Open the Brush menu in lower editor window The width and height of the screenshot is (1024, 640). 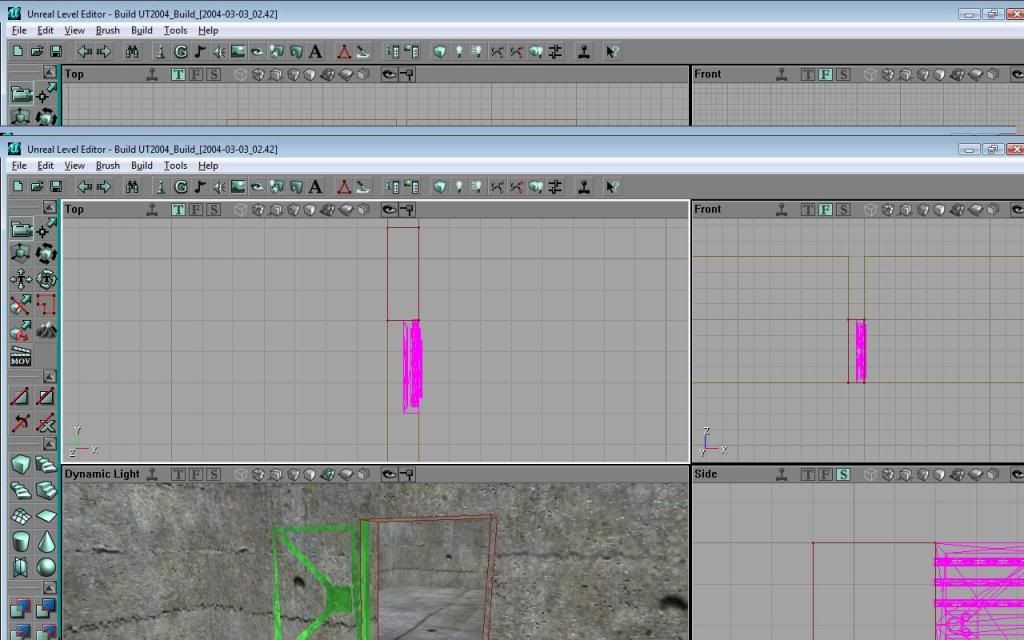[x=107, y=166]
